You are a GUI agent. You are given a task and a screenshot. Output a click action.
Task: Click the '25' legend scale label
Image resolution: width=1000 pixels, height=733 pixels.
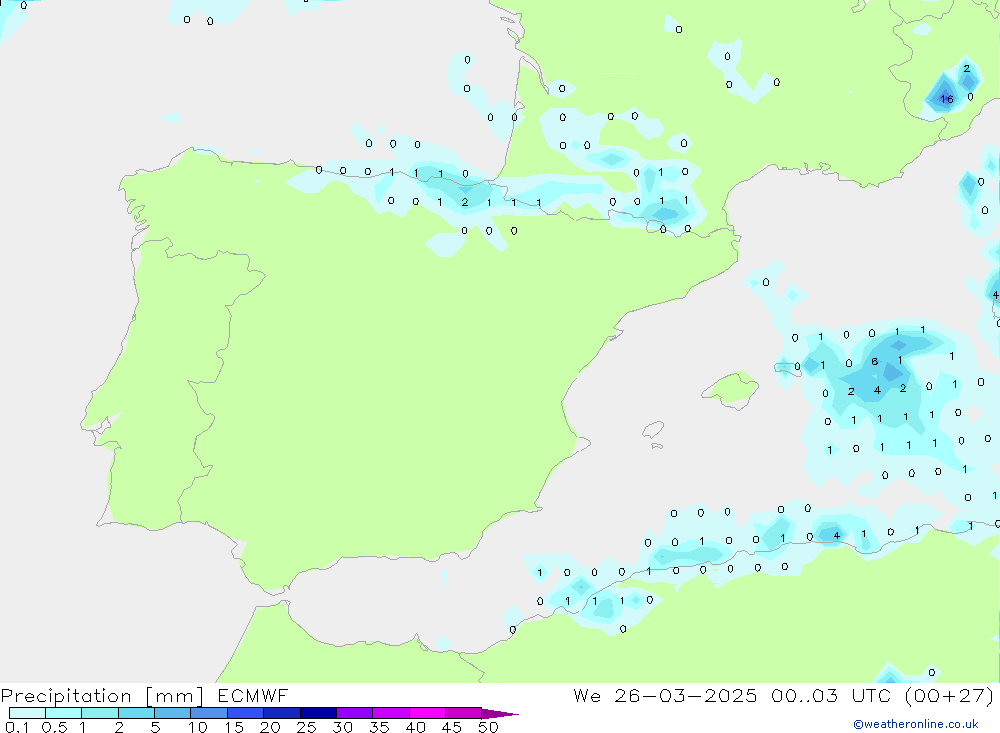(x=306, y=727)
